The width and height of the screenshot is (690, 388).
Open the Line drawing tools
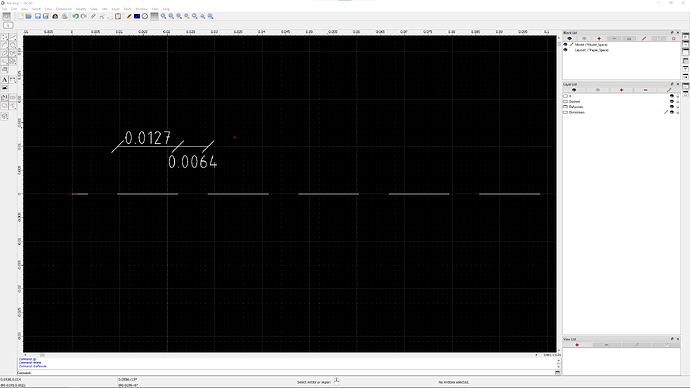tap(13, 37)
